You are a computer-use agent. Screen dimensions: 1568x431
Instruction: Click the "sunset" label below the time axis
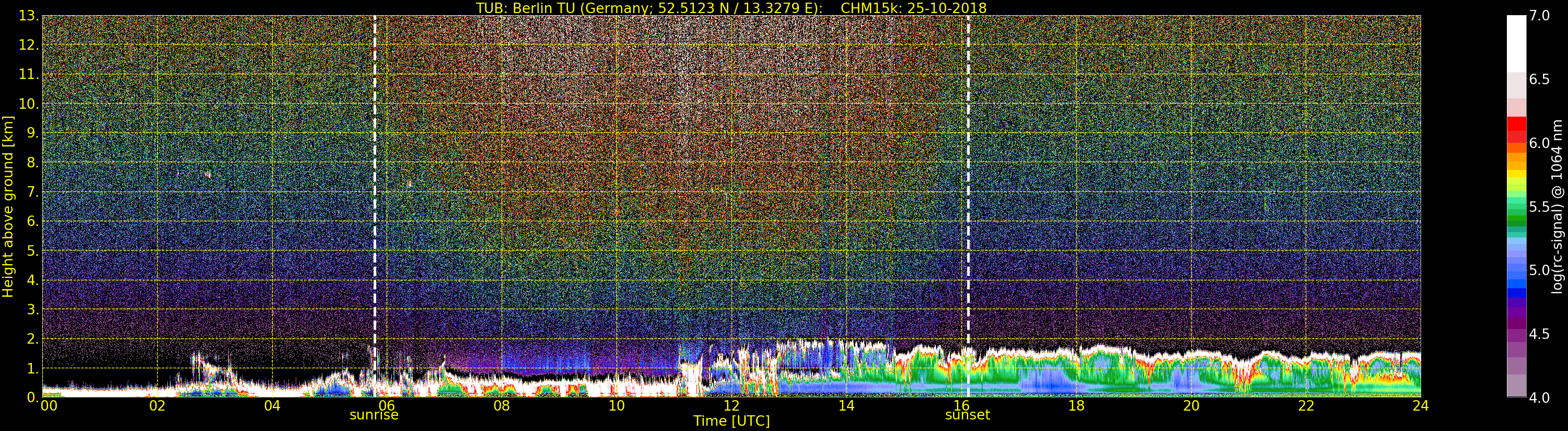click(967, 415)
